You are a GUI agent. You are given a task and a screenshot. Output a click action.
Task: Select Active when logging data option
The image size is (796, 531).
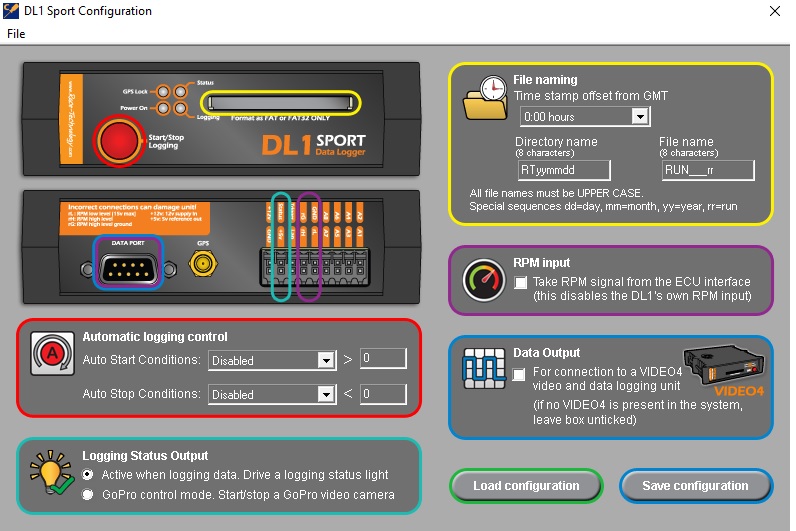[89, 474]
